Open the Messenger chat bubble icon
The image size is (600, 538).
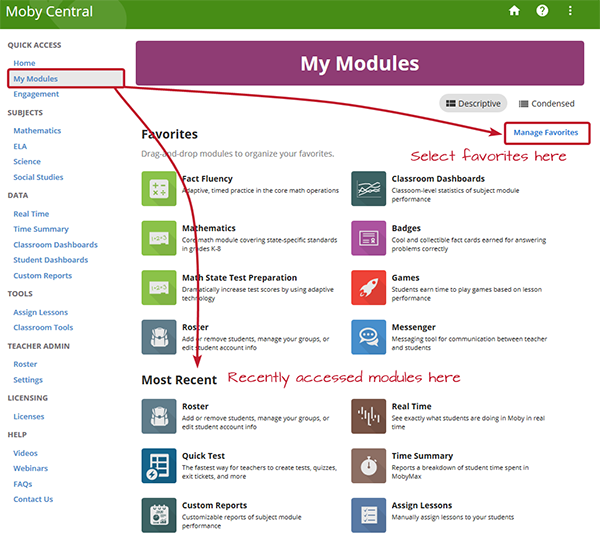368,337
